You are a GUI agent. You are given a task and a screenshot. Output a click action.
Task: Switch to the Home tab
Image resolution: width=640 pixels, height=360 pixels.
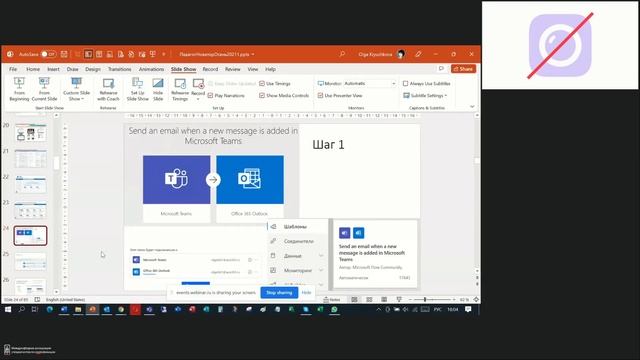tap(33, 69)
